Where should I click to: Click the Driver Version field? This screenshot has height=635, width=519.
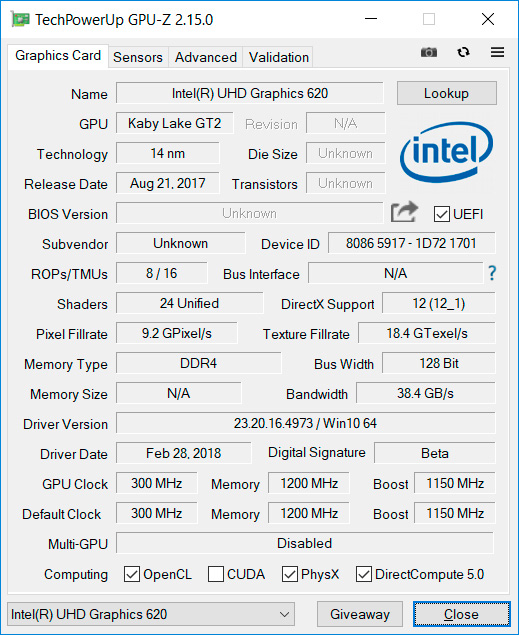pos(305,423)
